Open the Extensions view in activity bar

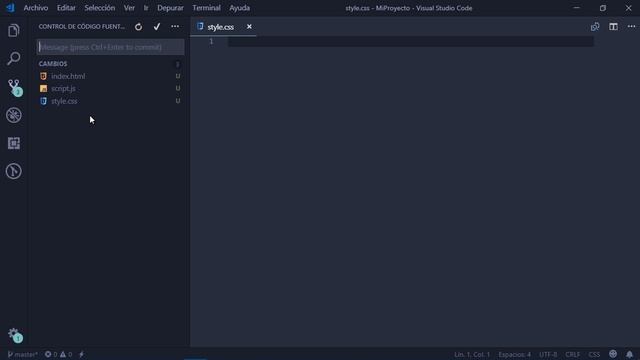coord(13,143)
